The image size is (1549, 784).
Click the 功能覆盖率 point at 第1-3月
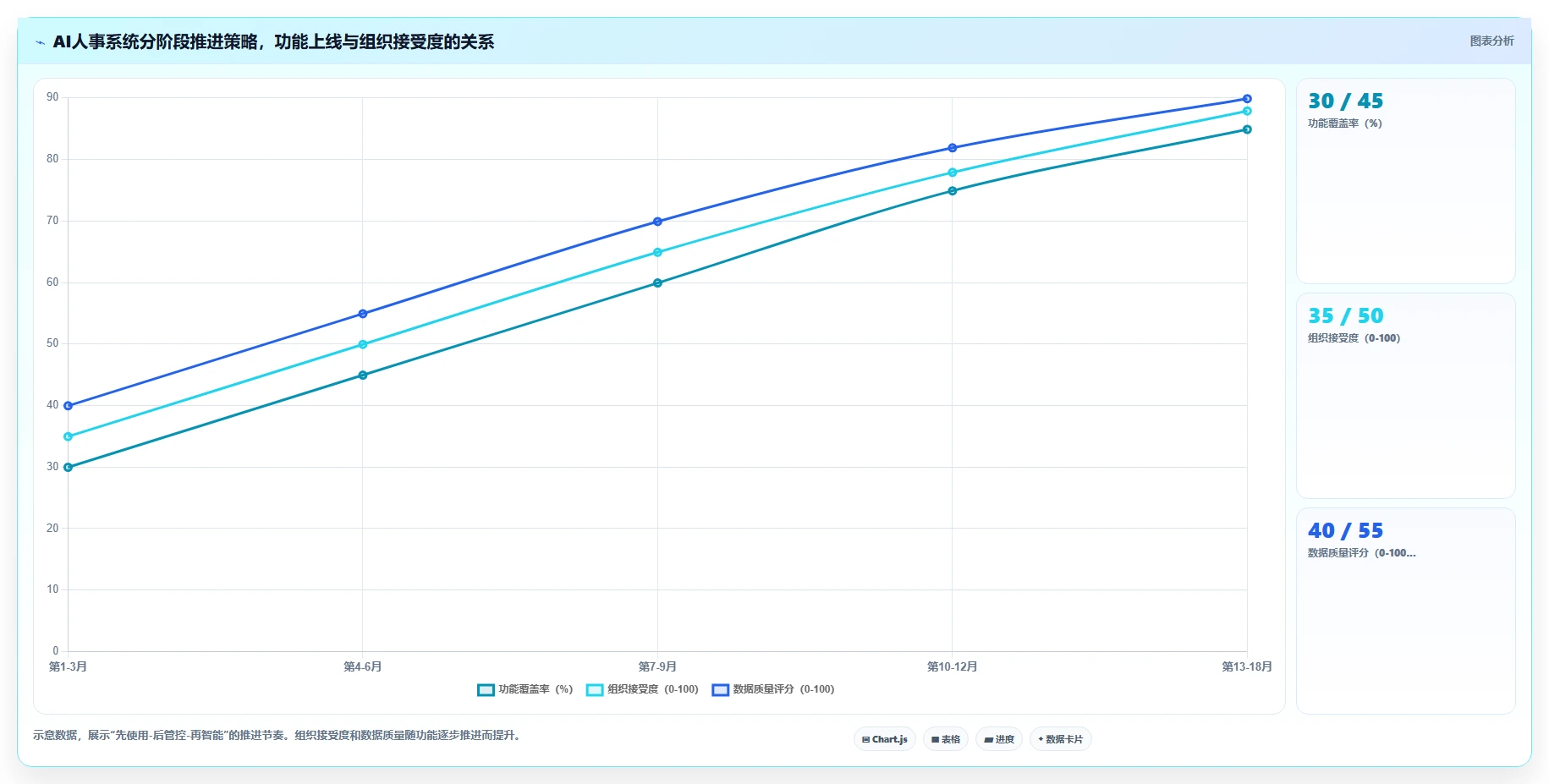click(69, 467)
